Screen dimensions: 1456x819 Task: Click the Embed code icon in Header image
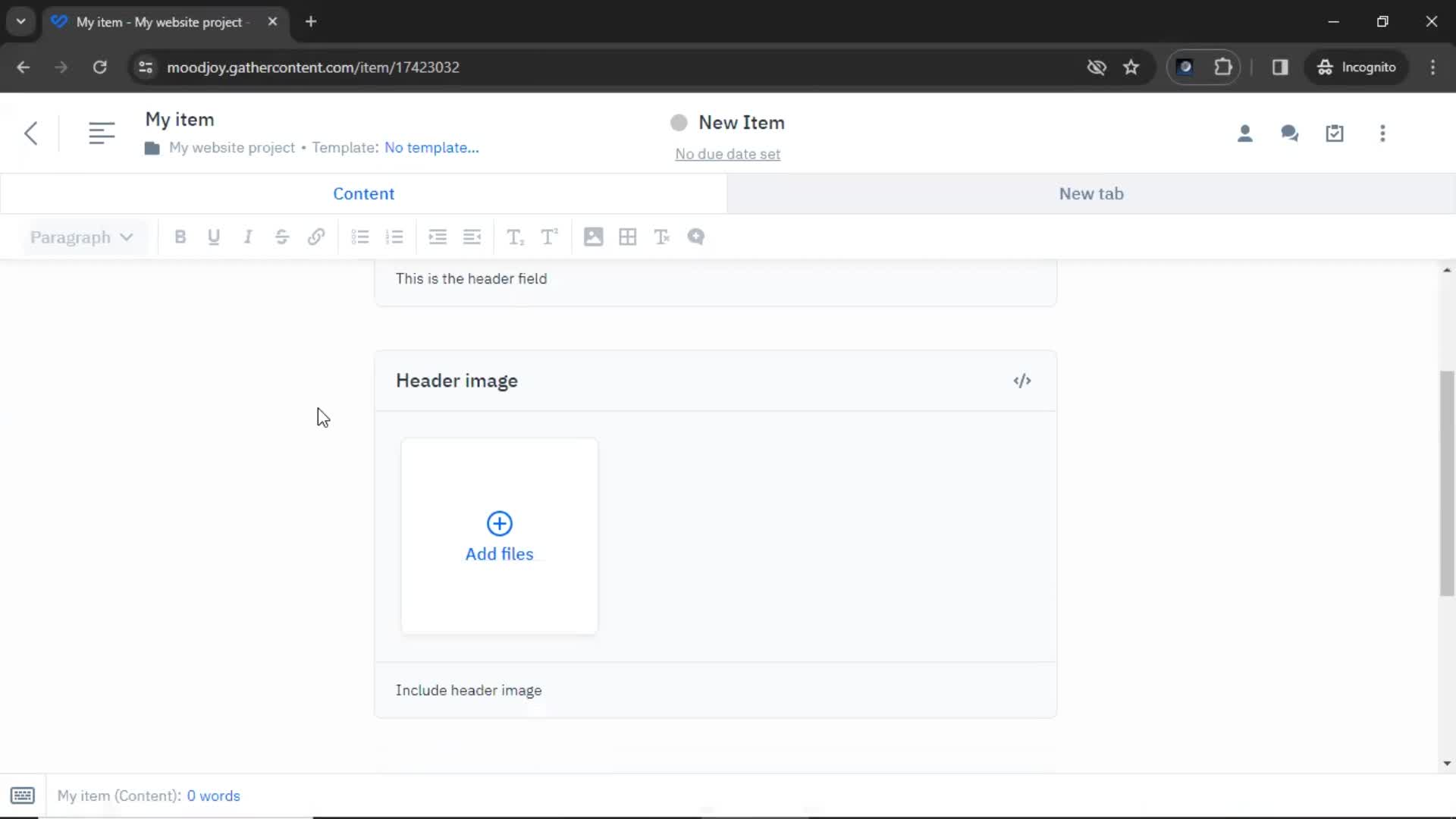tap(1022, 380)
